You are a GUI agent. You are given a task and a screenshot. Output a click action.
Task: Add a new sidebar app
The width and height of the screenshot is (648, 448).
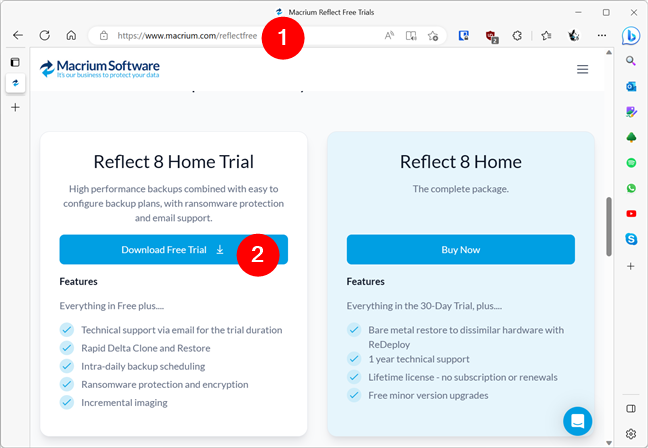click(x=631, y=266)
